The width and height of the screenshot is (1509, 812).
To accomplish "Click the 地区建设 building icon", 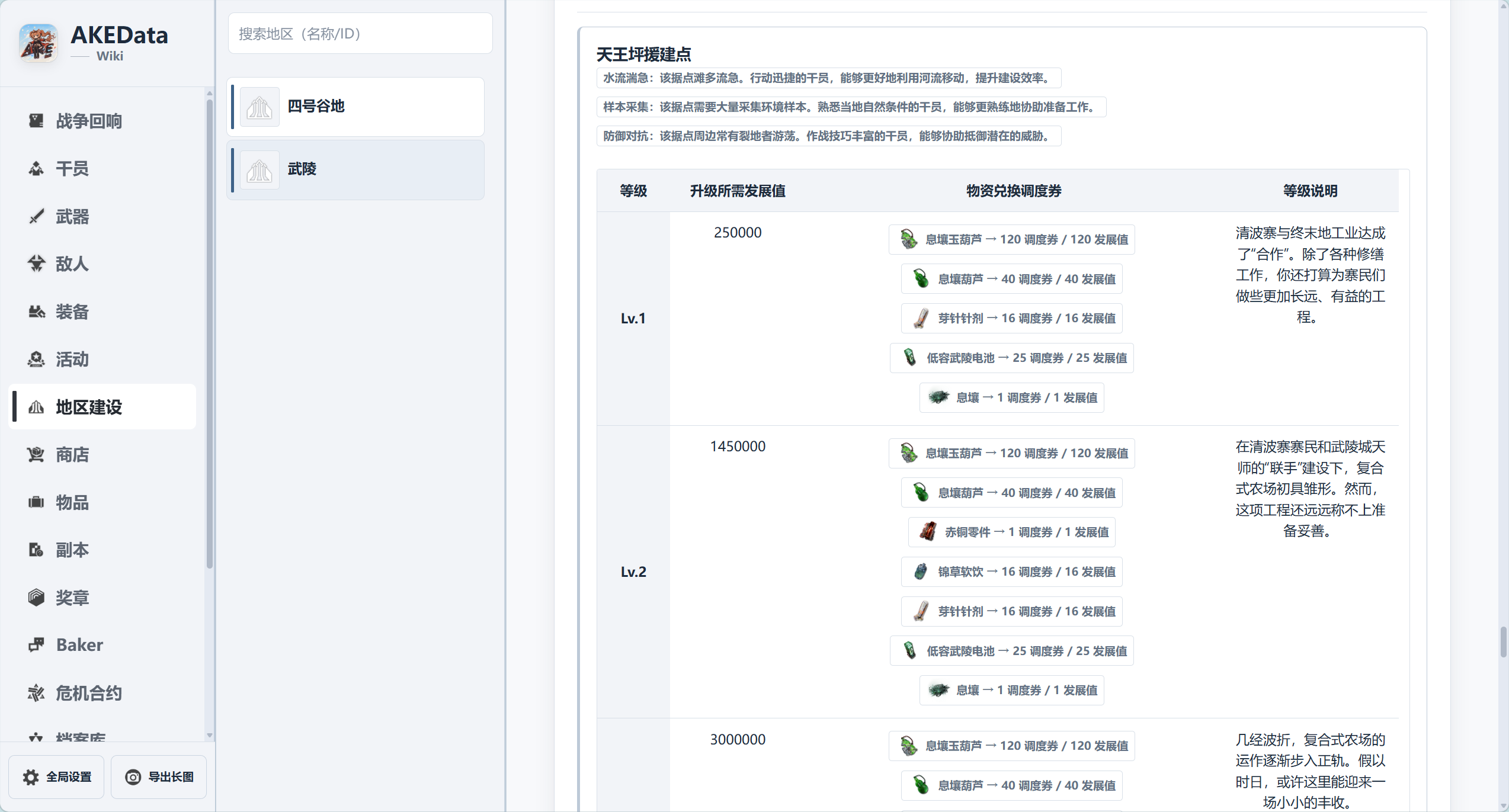I will (x=36, y=407).
